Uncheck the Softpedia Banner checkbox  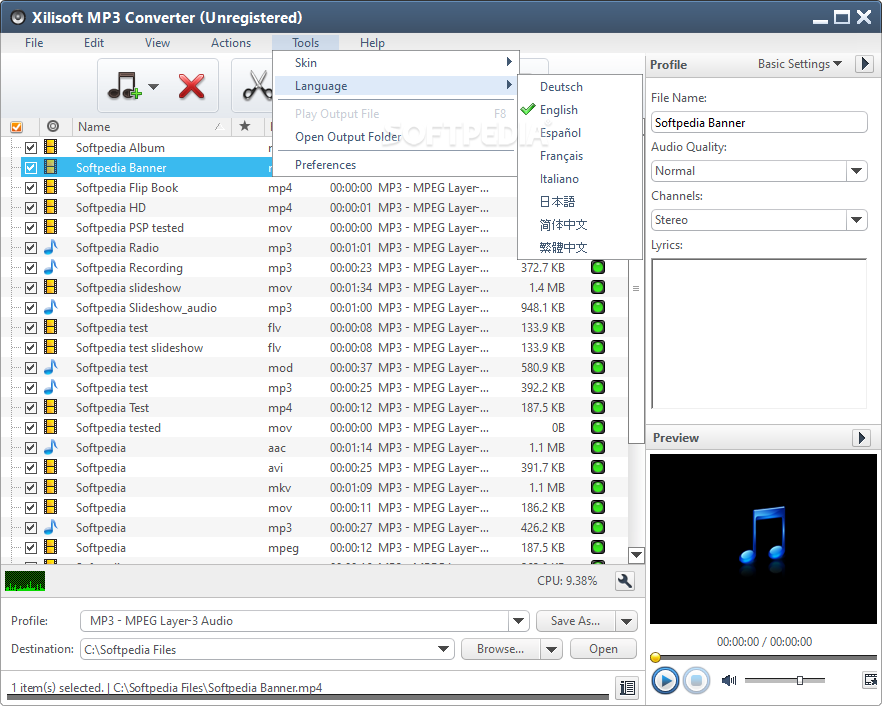pyautogui.click(x=31, y=168)
